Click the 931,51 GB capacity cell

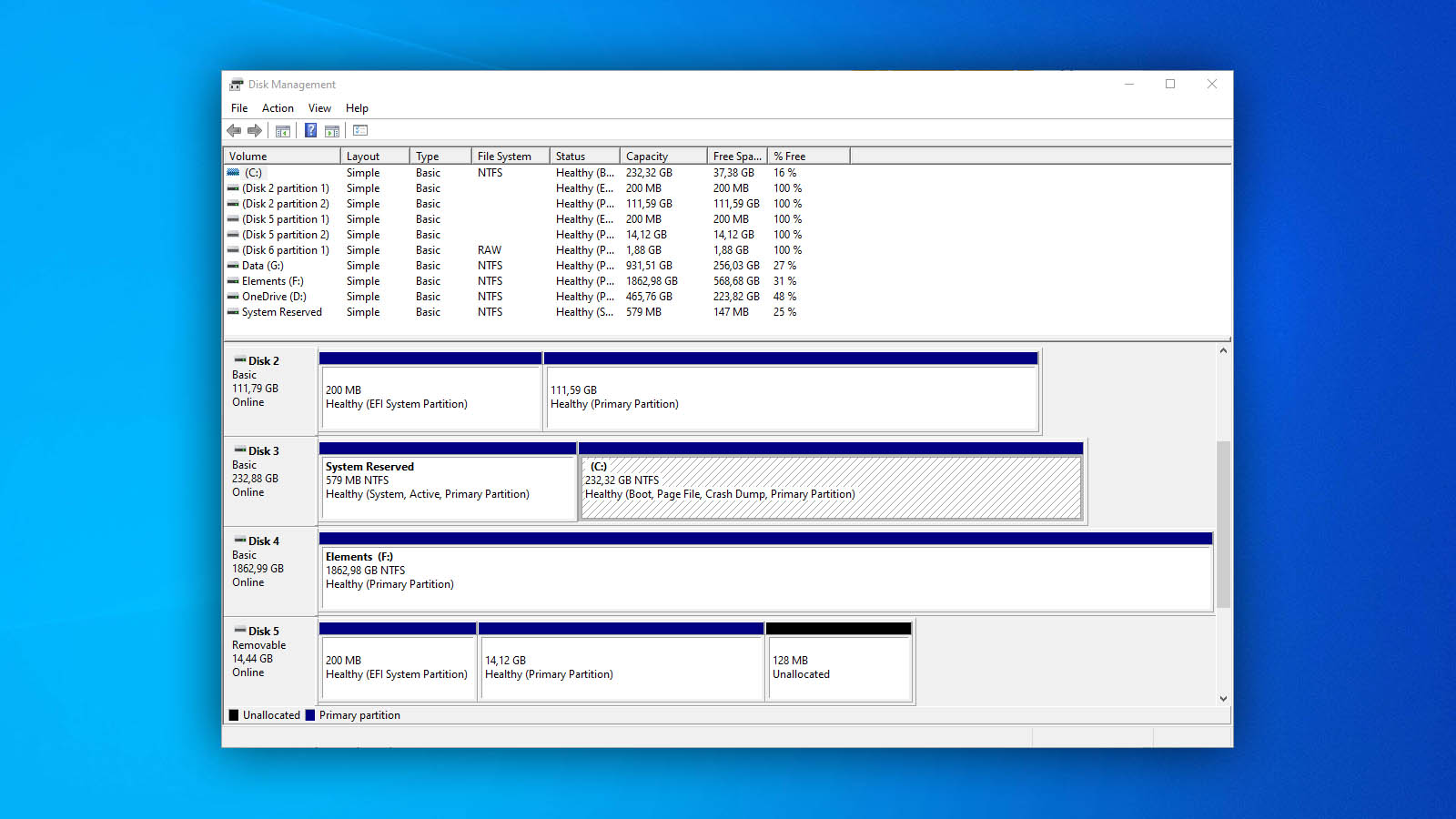point(649,266)
